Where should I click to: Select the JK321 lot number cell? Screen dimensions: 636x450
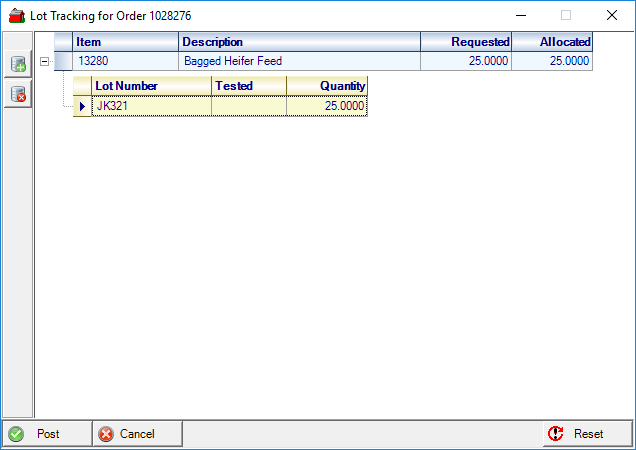151,106
